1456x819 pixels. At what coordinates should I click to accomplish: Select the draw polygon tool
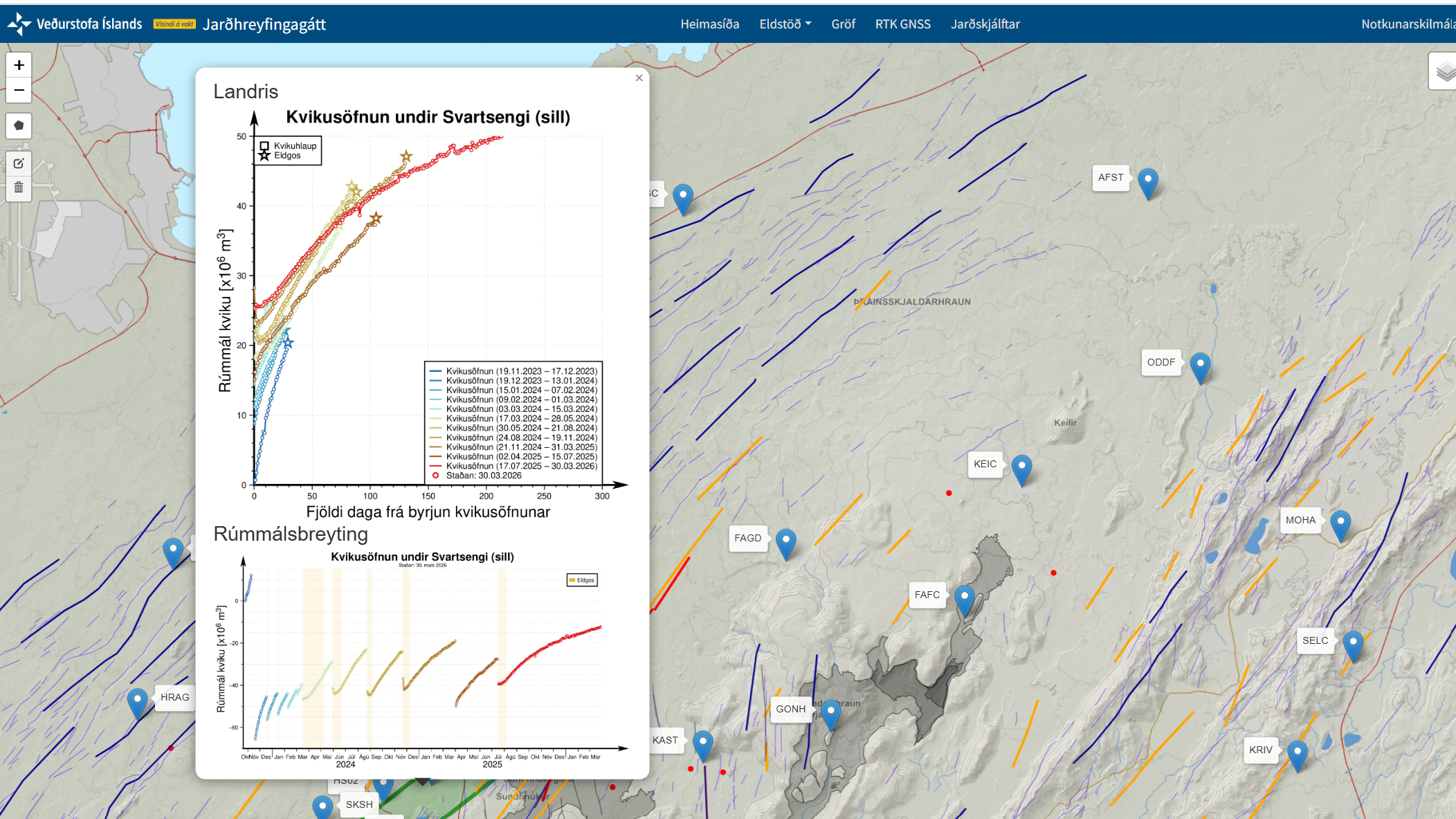[x=19, y=126]
